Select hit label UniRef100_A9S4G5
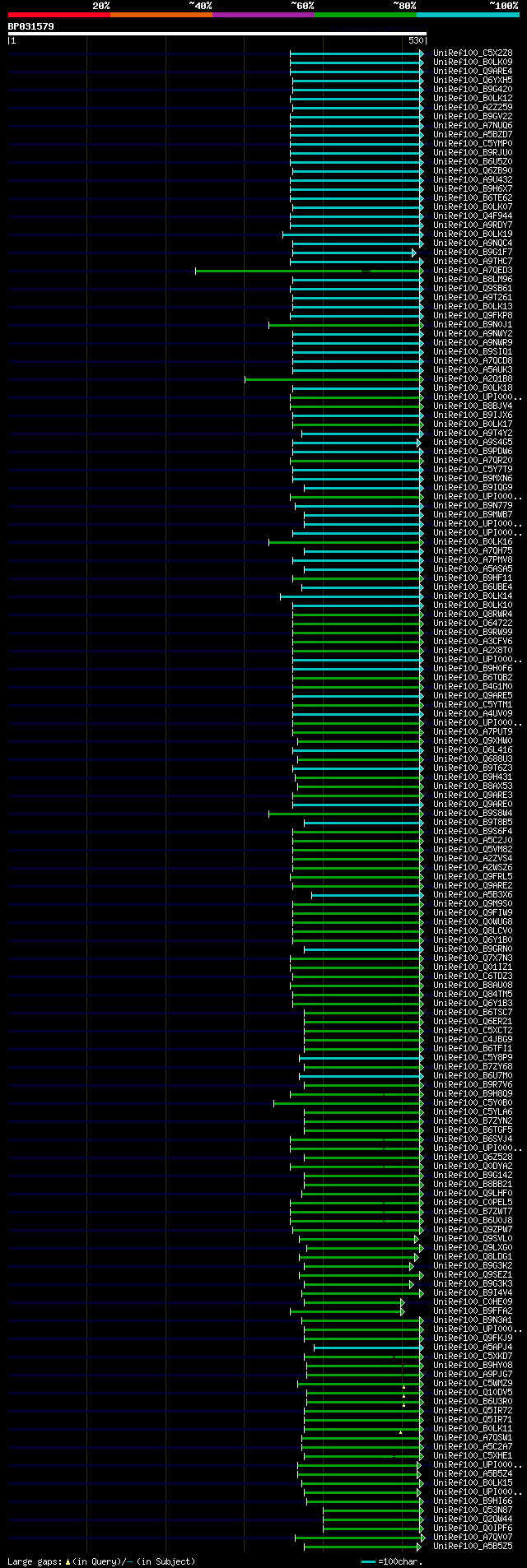Image resolution: width=527 pixels, height=1568 pixels. 473,442
